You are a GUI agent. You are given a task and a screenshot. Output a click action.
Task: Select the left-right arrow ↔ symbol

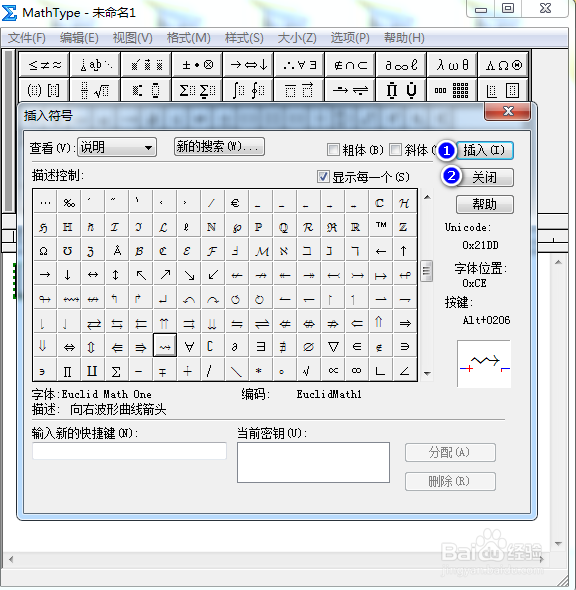pos(93,274)
